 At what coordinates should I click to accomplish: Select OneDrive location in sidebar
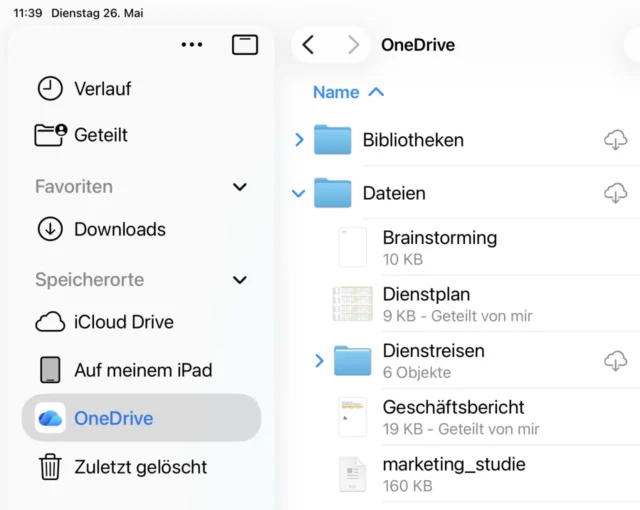[141, 418]
